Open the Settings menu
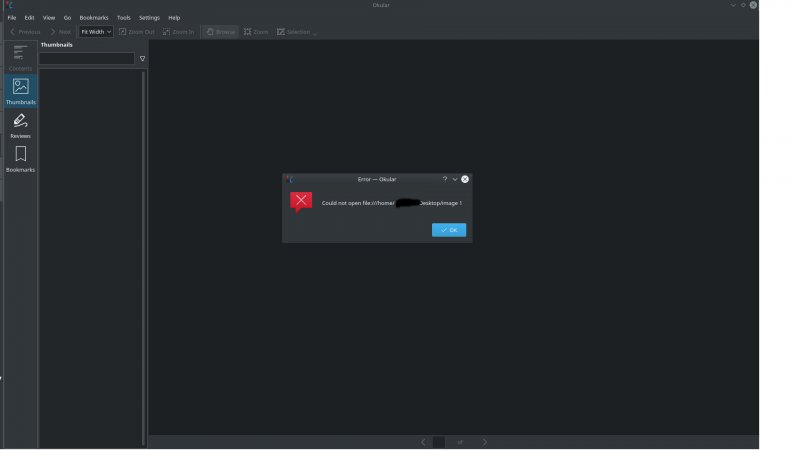Screen dimensions: 800x450 (x=149, y=17)
